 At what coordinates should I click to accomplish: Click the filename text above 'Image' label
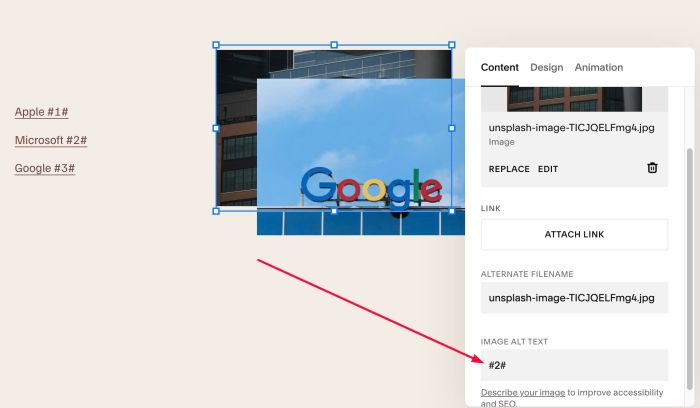[571, 128]
